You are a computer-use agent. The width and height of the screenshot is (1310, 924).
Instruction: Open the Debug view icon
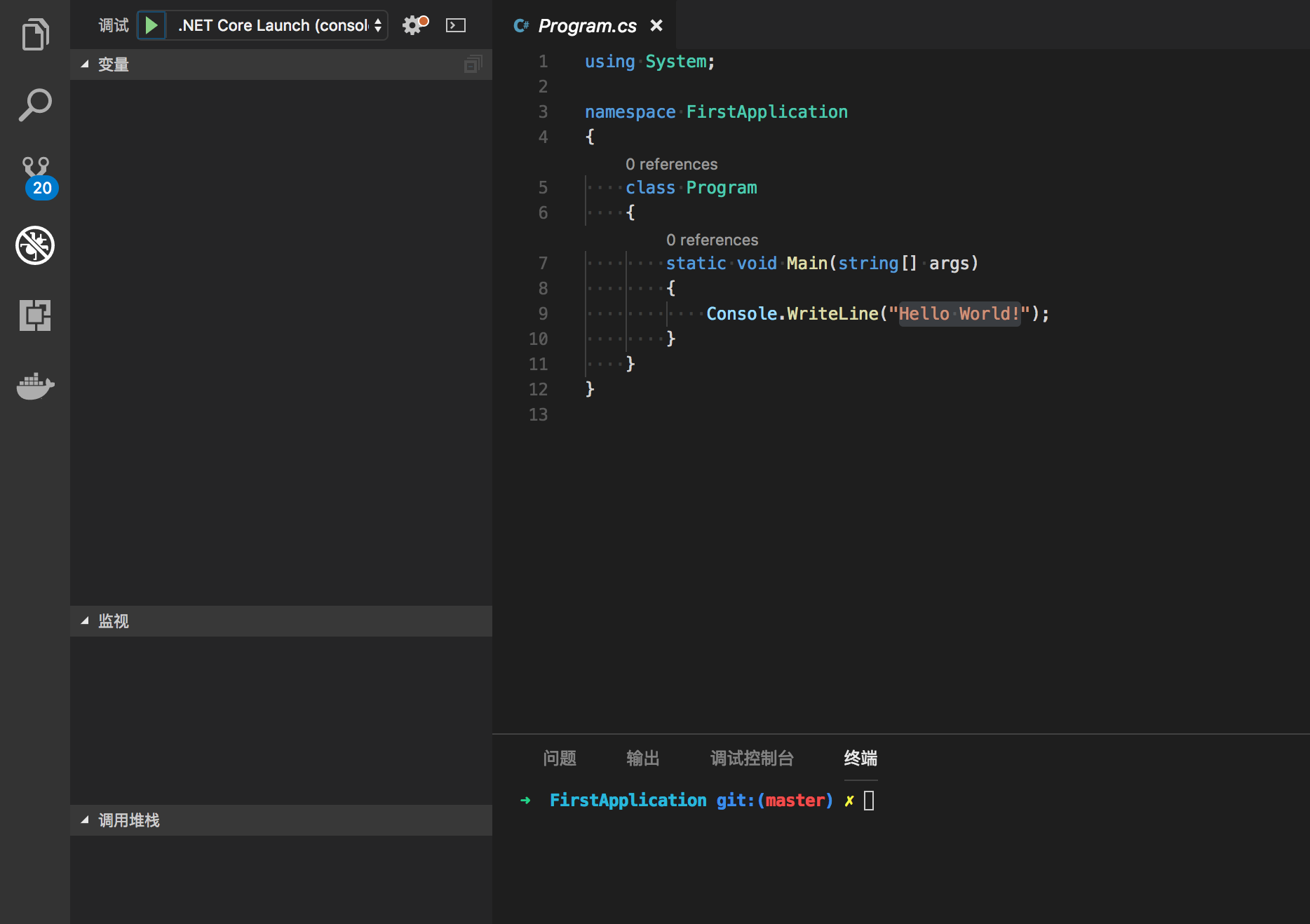pos(35,245)
